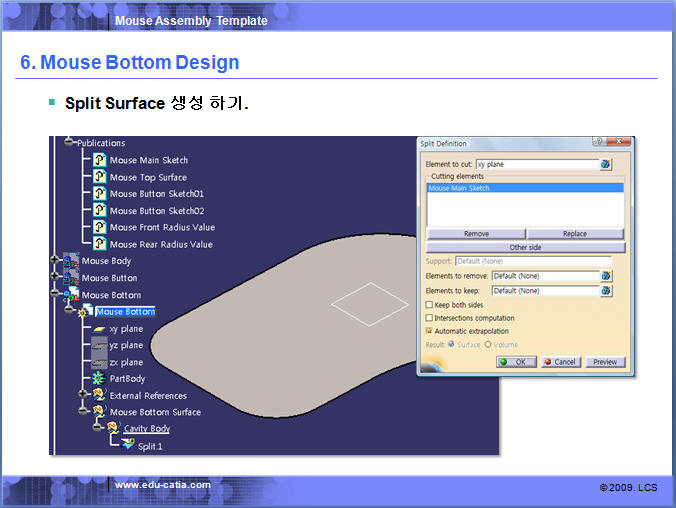Click the Mouse Top Surface publication icon
The image size is (676, 508).
coord(99,177)
